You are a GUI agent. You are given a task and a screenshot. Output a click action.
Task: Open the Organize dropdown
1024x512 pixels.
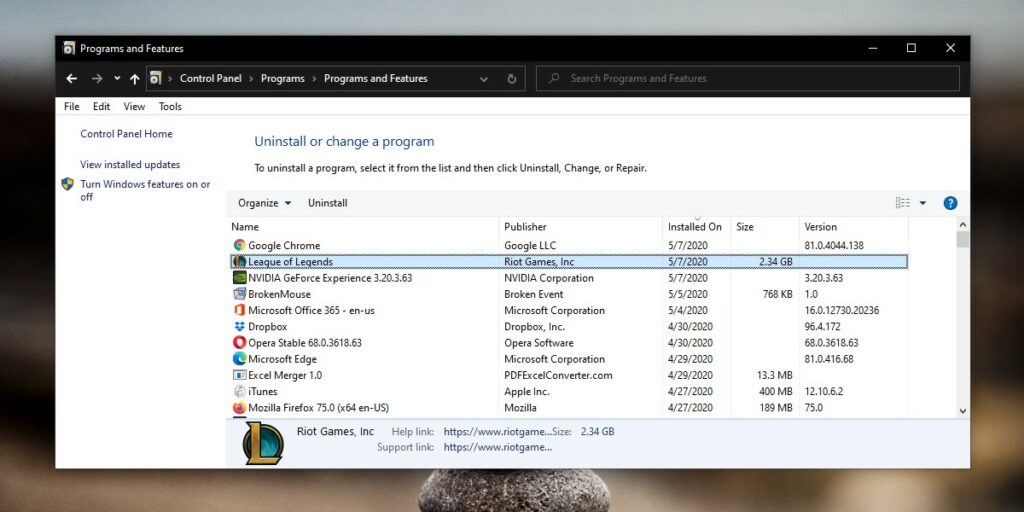[x=264, y=203]
